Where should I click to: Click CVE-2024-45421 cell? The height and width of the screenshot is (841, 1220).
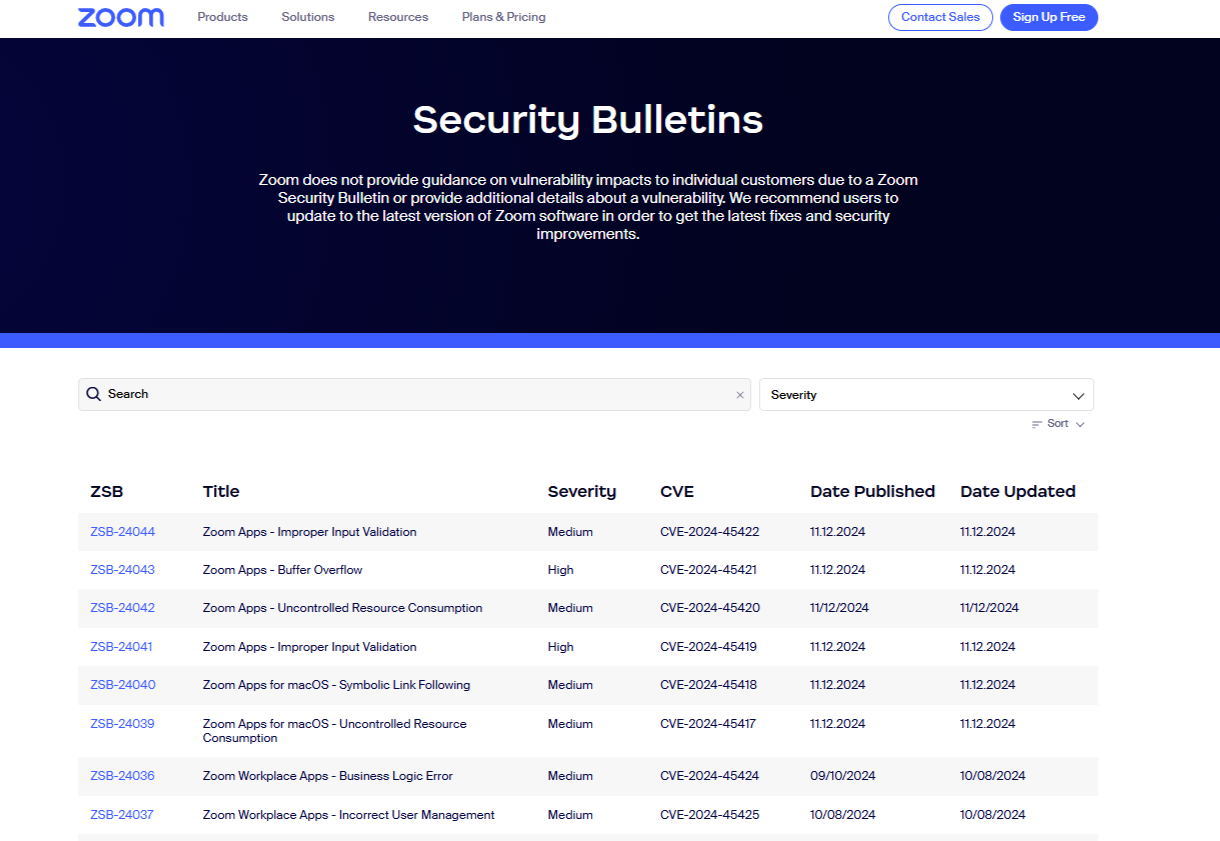708,570
